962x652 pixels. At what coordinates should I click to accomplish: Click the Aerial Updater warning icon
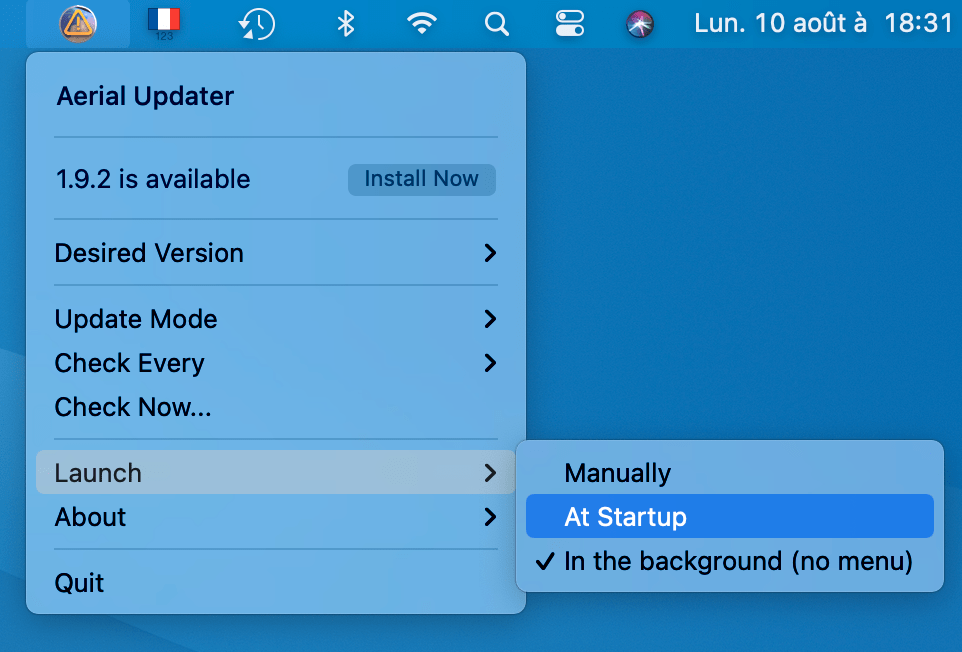click(78, 24)
